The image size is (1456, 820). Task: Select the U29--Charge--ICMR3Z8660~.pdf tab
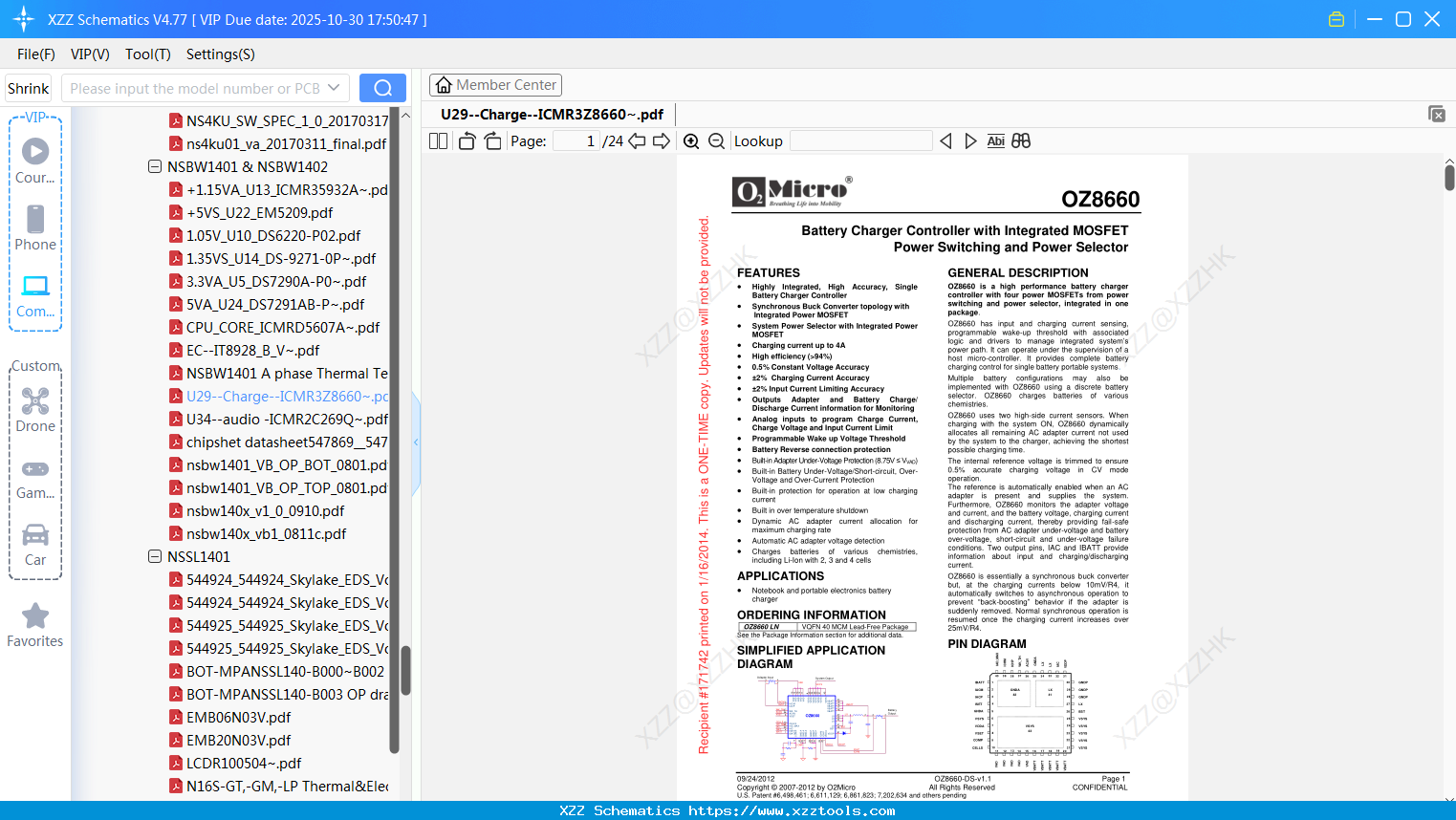[x=552, y=115]
